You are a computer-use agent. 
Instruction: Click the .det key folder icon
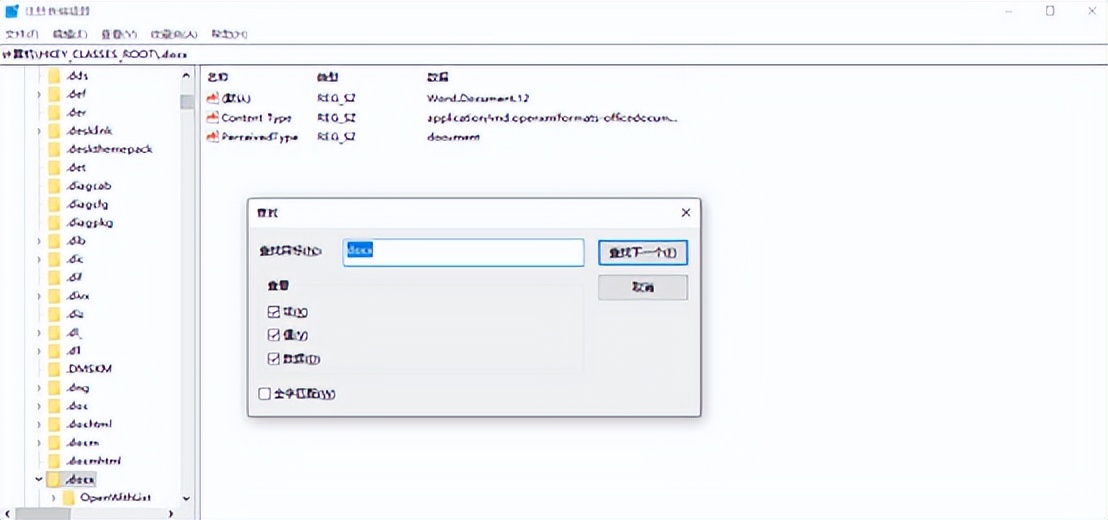pyautogui.click(x=54, y=167)
